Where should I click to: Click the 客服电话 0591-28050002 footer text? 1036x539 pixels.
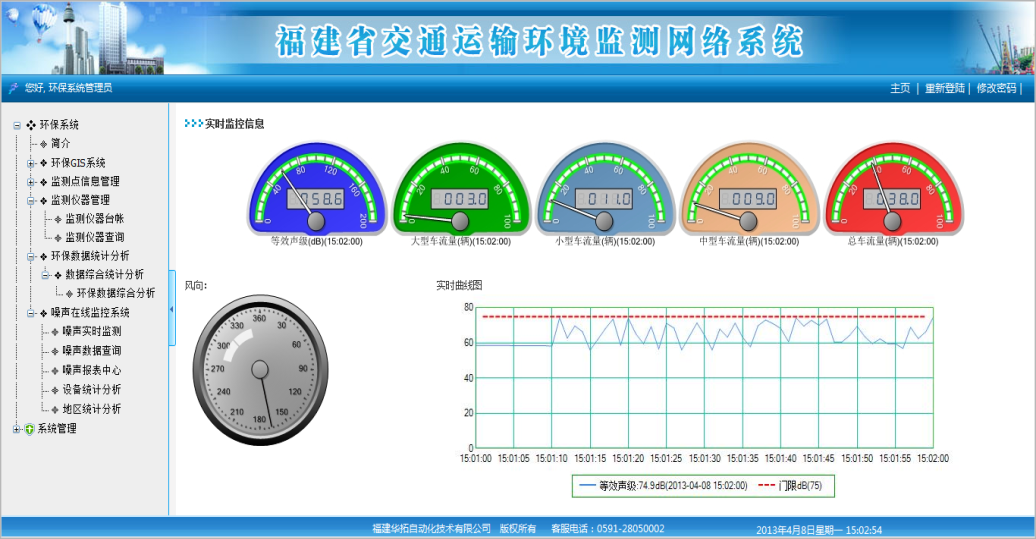click(x=608, y=528)
